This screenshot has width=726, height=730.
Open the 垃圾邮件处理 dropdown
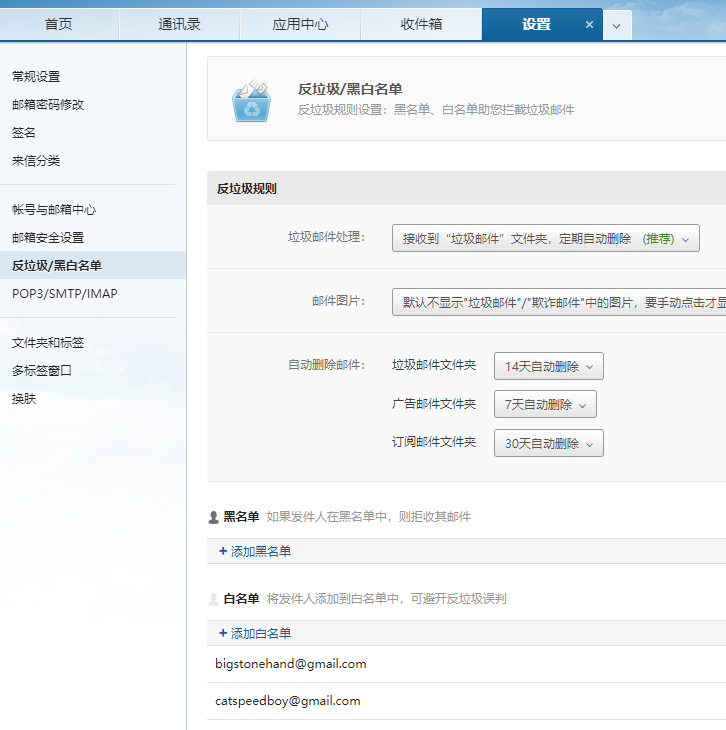click(545, 238)
